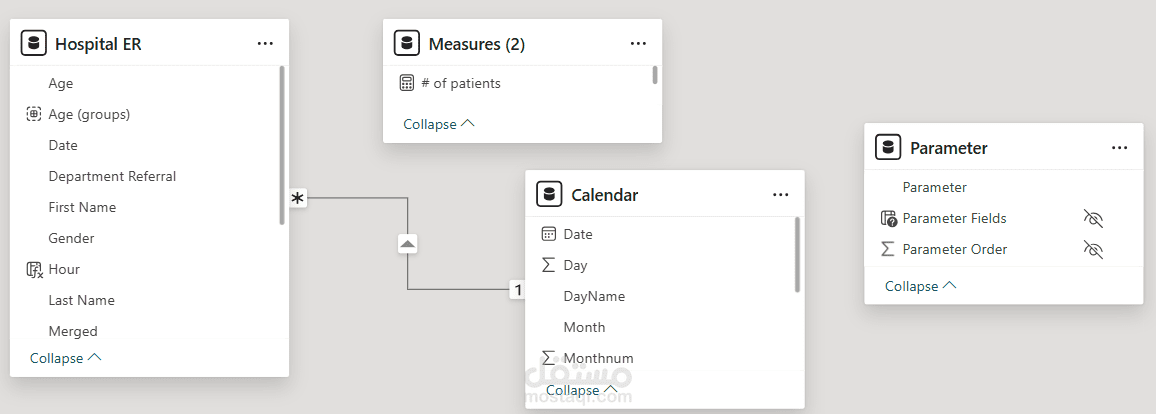Collapse the Parameter table card

tap(921, 286)
